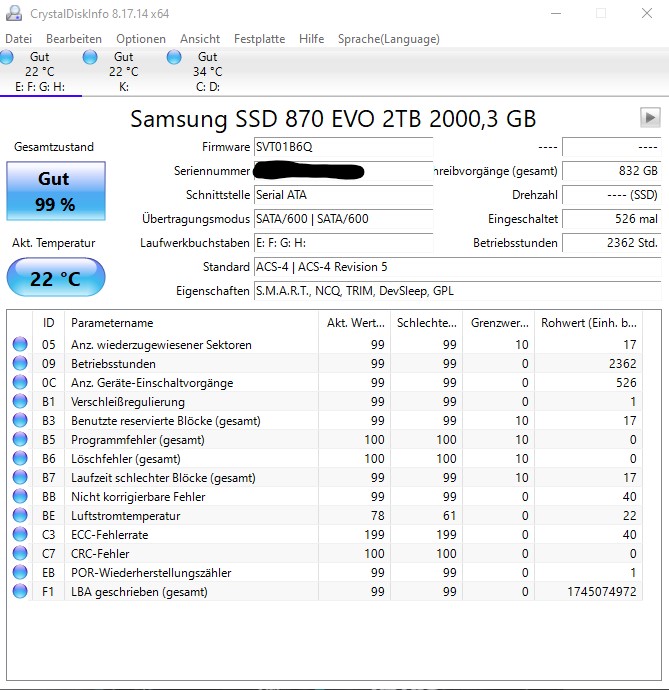
Task: Click the Rohwert column header
Action: pos(588,323)
